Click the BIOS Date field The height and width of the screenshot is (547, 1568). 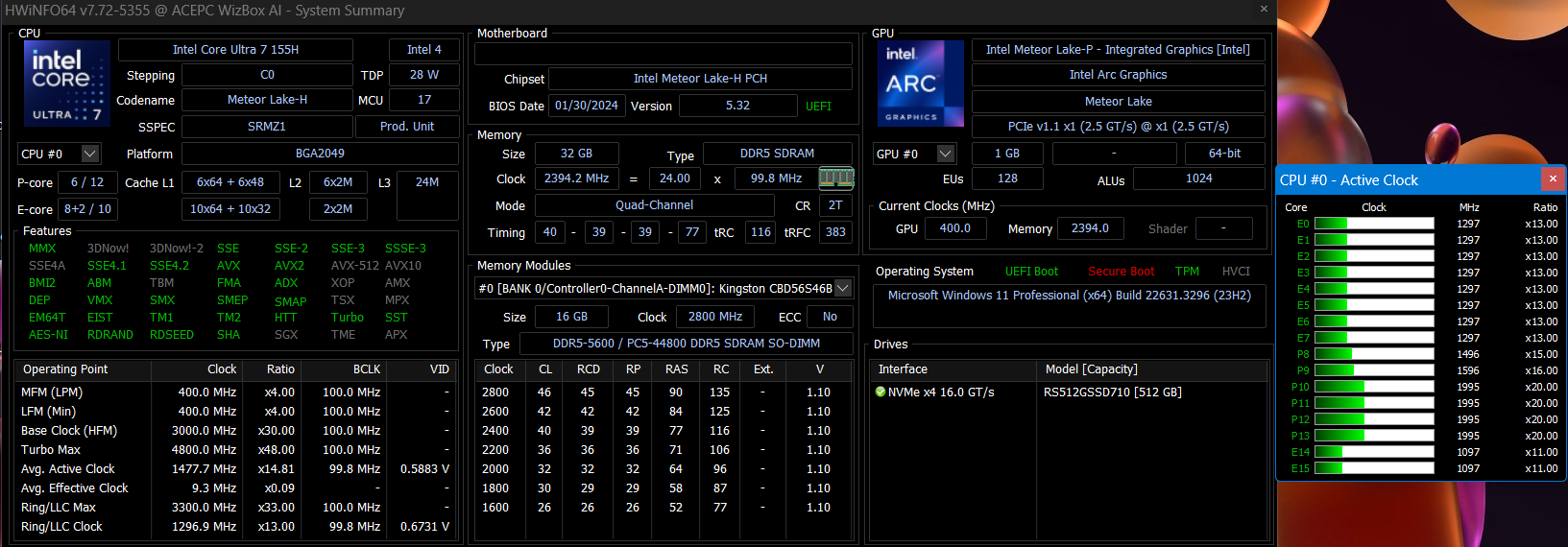586,106
